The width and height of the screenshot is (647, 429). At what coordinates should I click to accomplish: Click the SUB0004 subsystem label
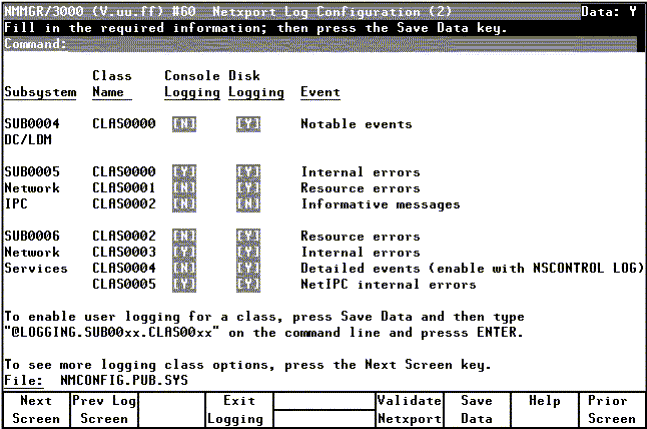pyautogui.click(x=32, y=123)
